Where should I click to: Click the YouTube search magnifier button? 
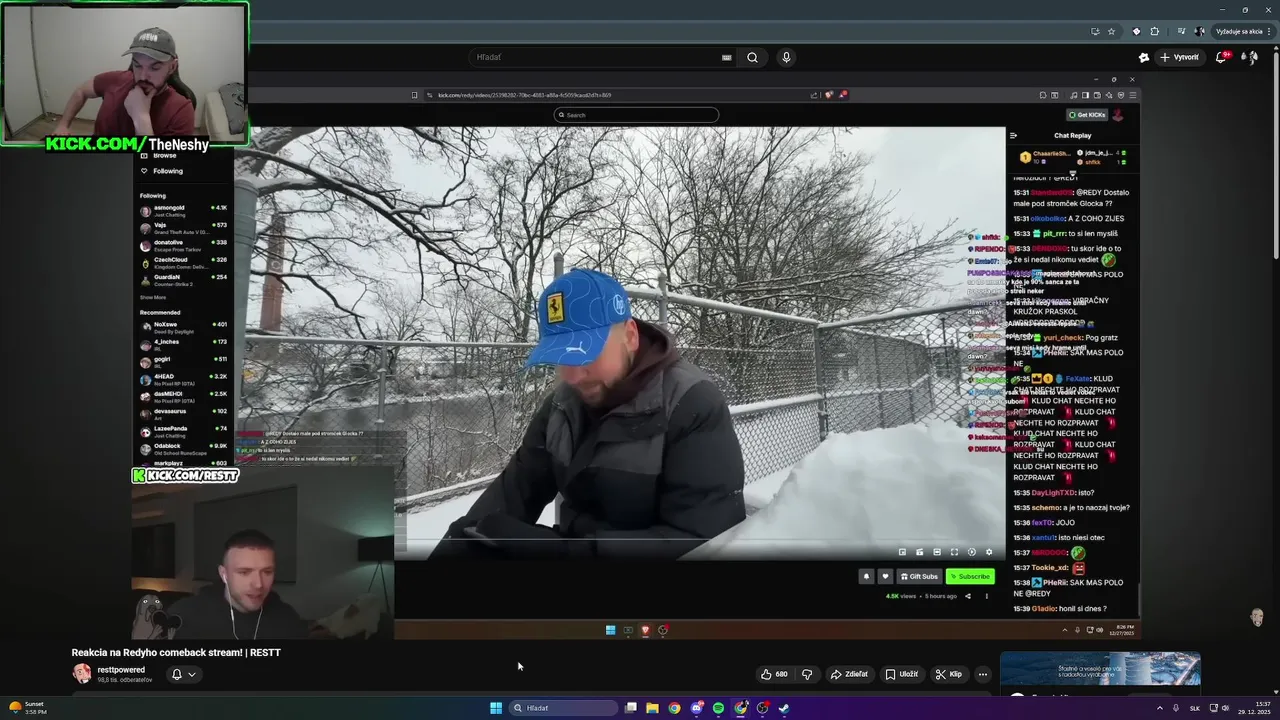(x=752, y=57)
